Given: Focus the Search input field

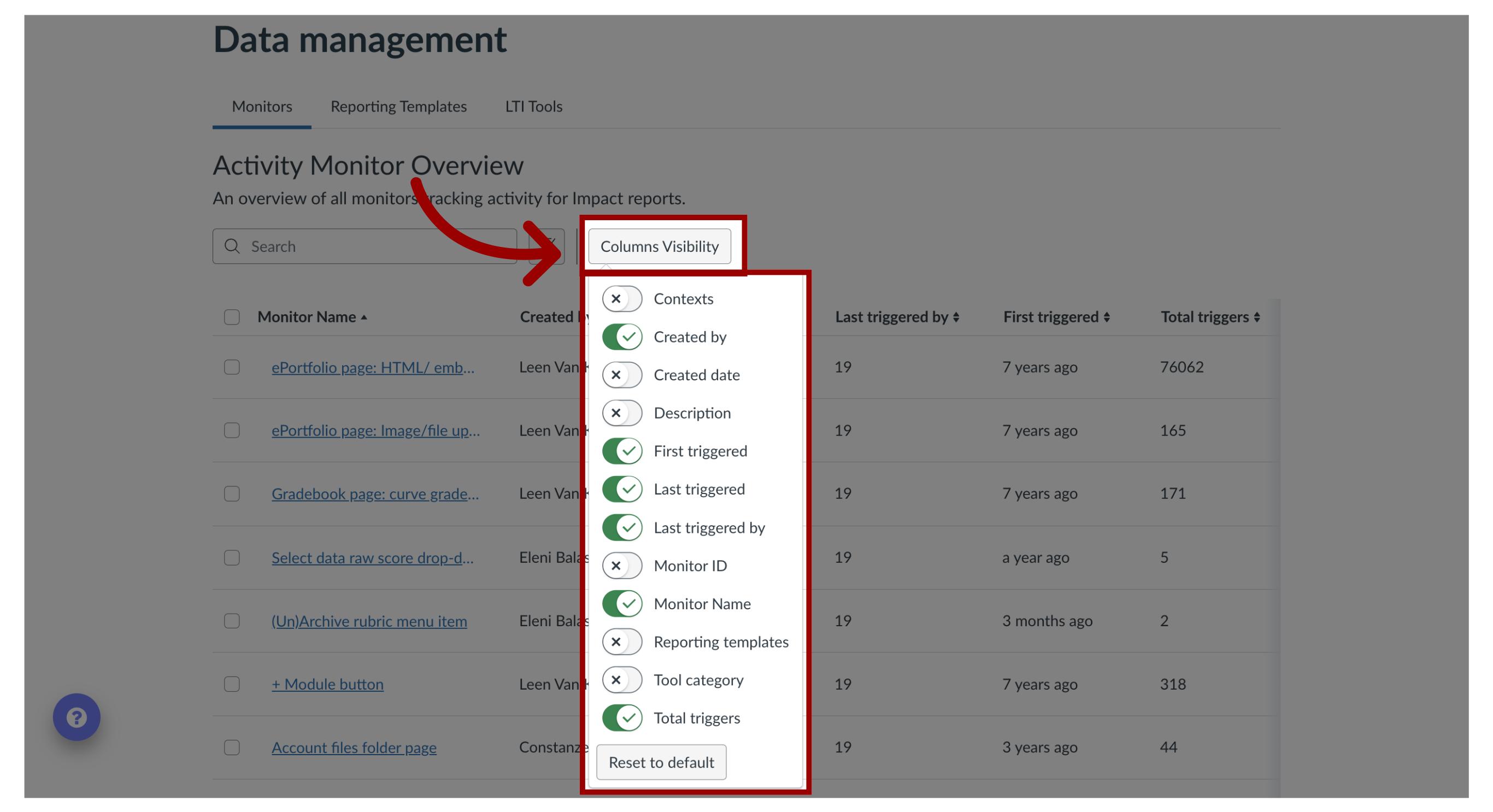Looking at the screenshot, I should (x=365, y=246).
